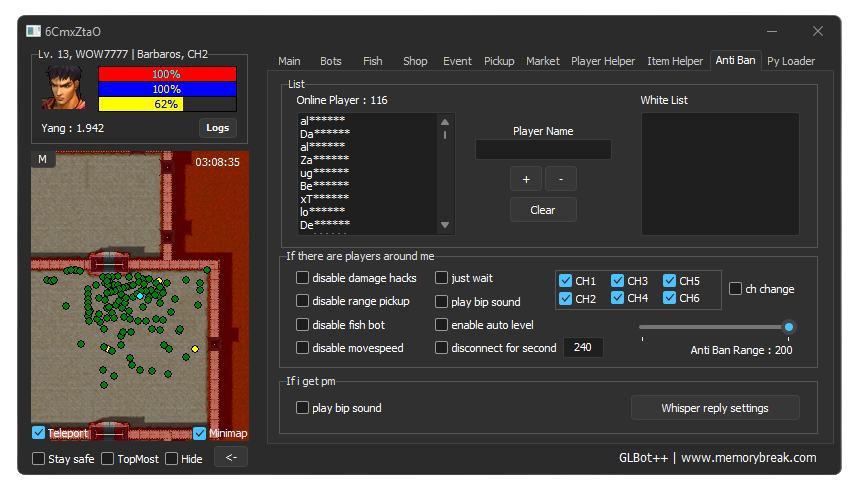Click the www.memorybreak.com link text
The height and width of the screenshot is (487, 854).
point(748,458)
